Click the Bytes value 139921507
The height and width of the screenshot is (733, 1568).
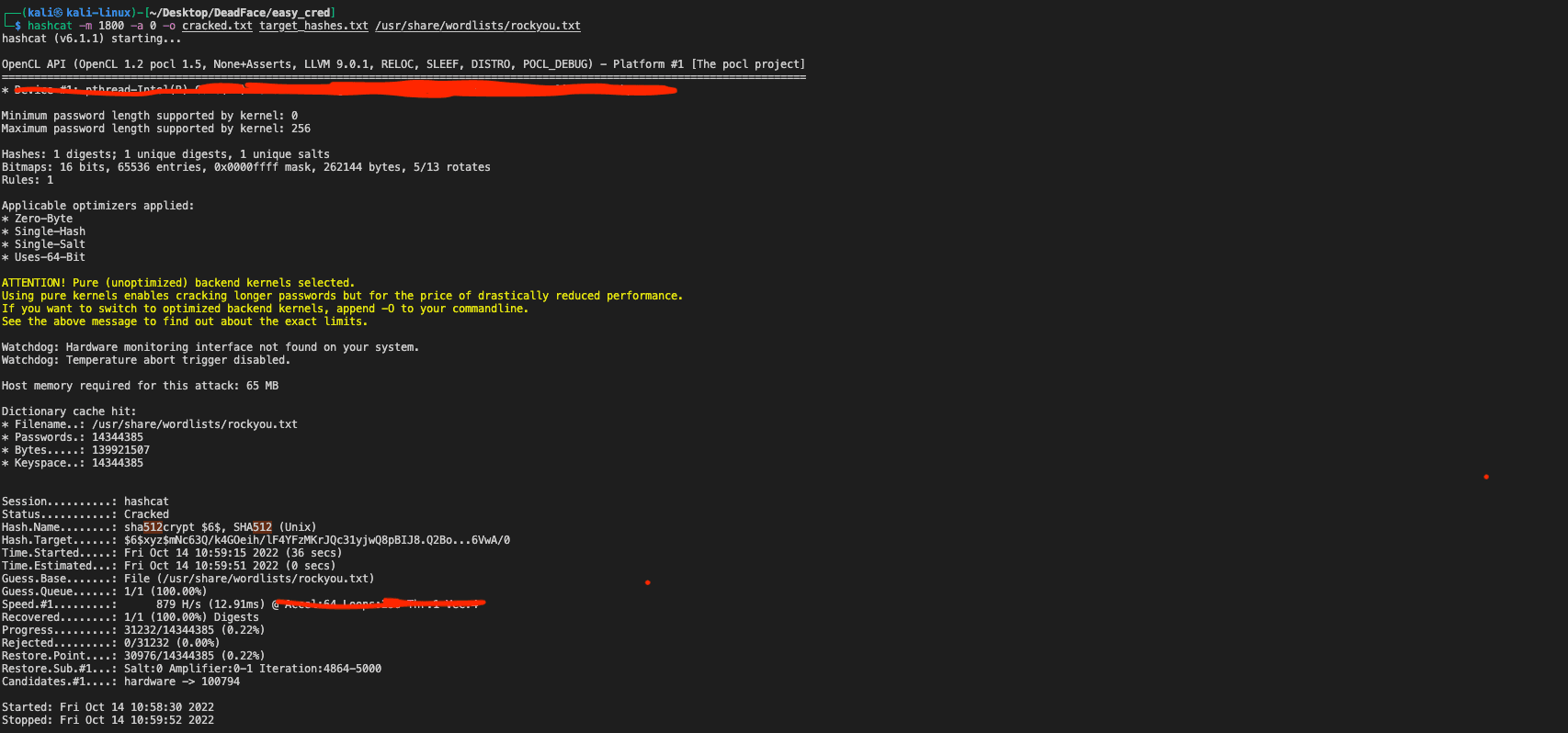[120, 450]
